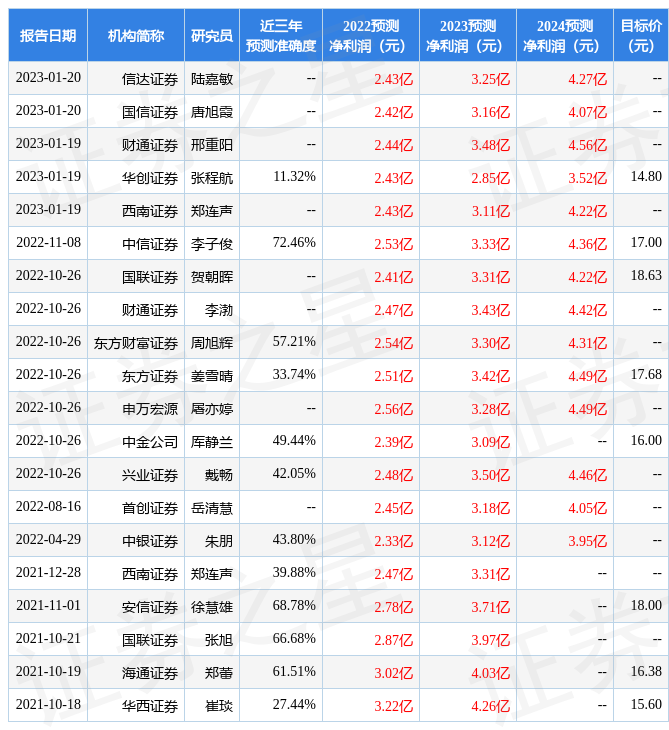
Task: Select researcher 张旭
Action: [219, 641]
